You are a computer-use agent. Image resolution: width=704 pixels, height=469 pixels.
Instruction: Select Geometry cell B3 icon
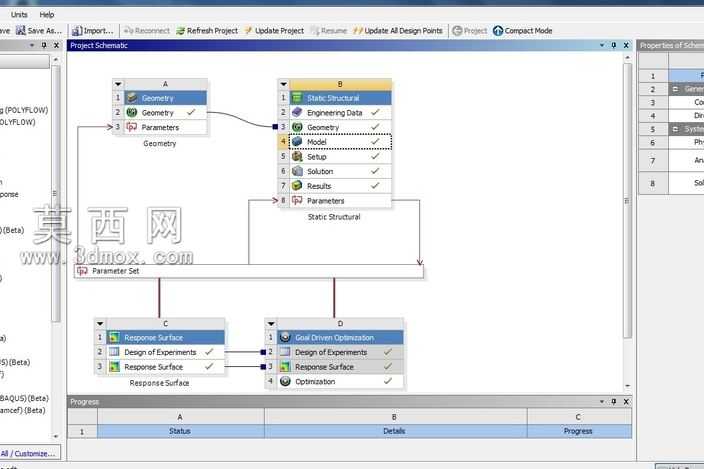[297, 127]
